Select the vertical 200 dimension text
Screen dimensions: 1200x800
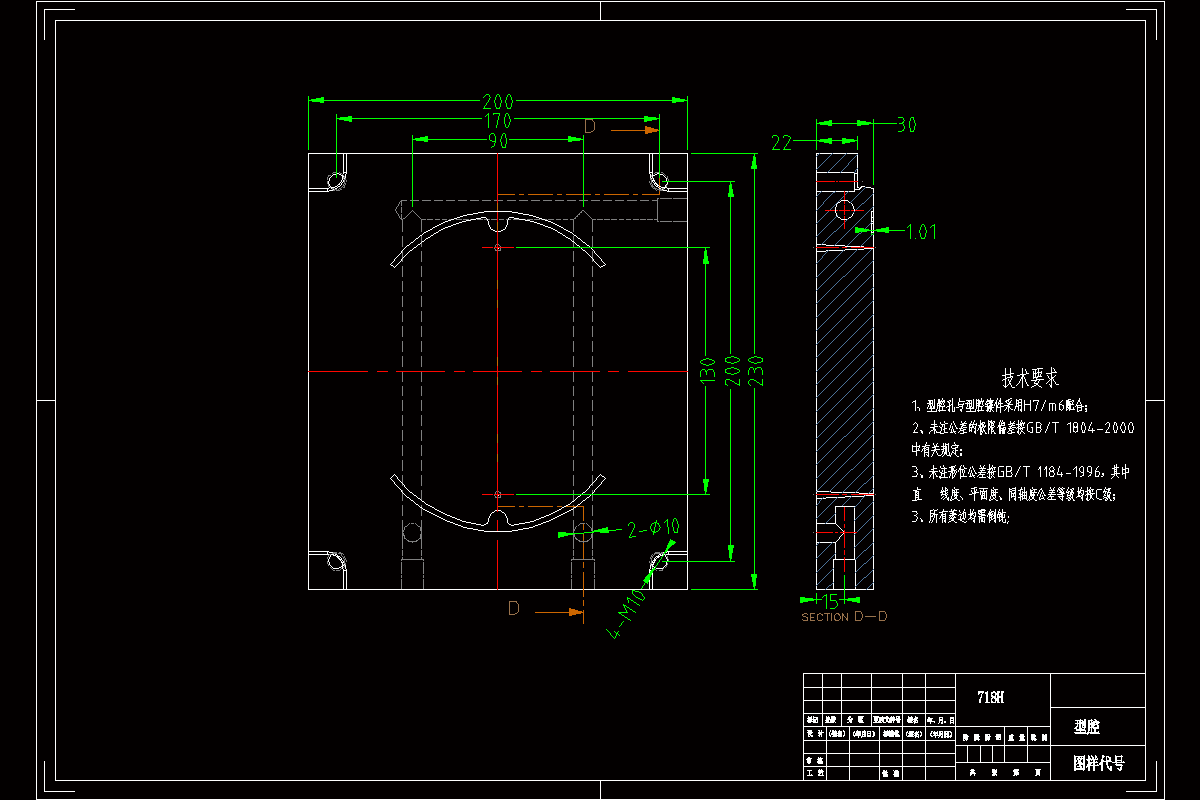(732, 371)
